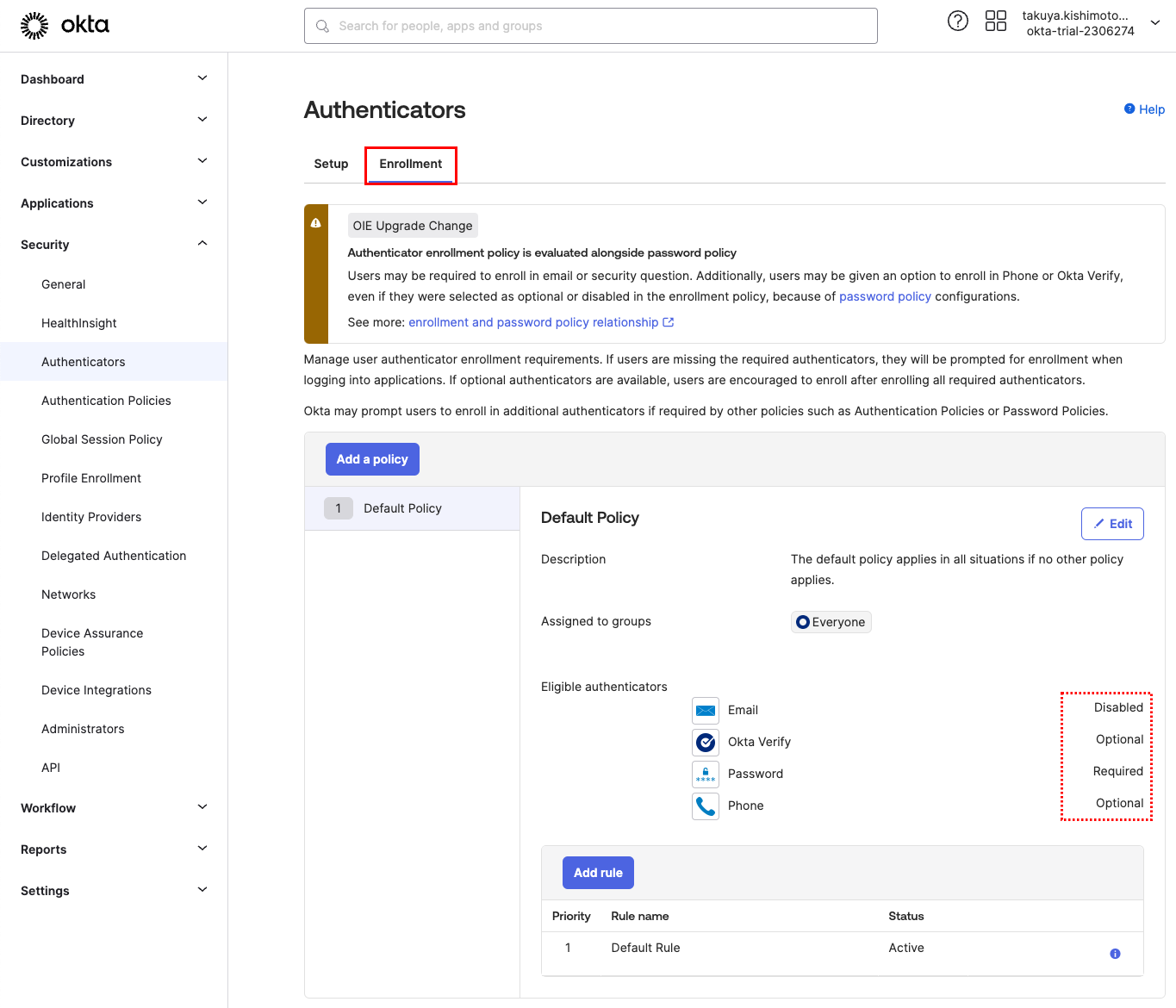The image size is (1176, 1008).
Task: Click the Okta Verify authenticator icon
Action: click(705, 742)
